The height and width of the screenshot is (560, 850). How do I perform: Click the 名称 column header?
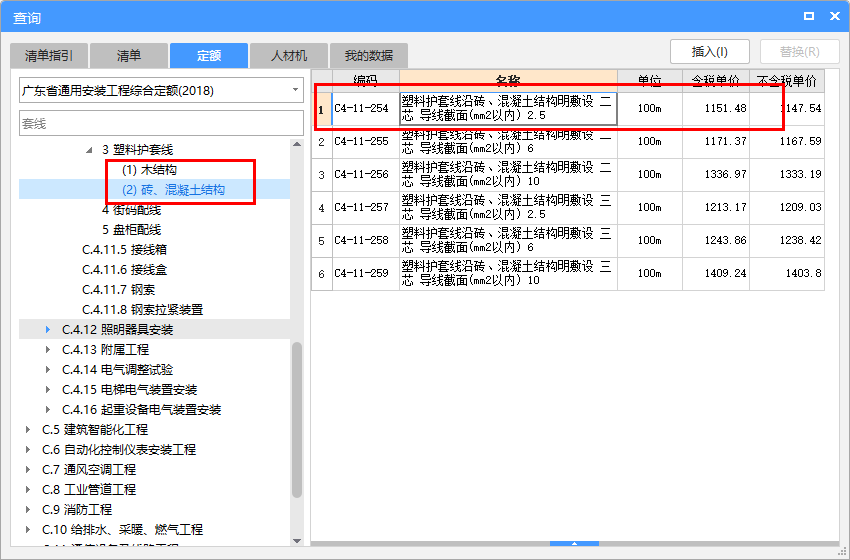pos(508,80)
